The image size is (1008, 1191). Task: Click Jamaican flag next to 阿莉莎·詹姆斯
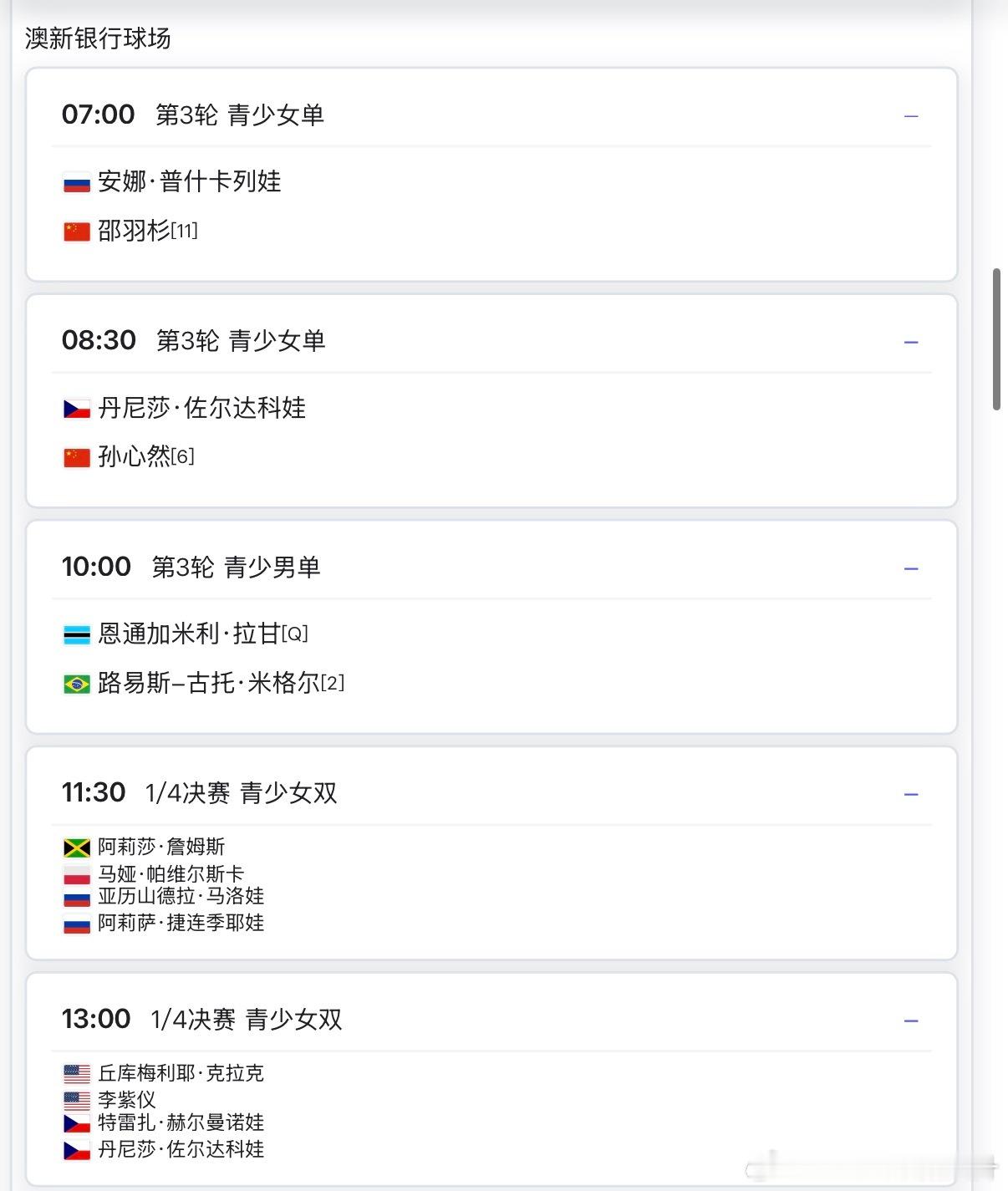[77, 848]
